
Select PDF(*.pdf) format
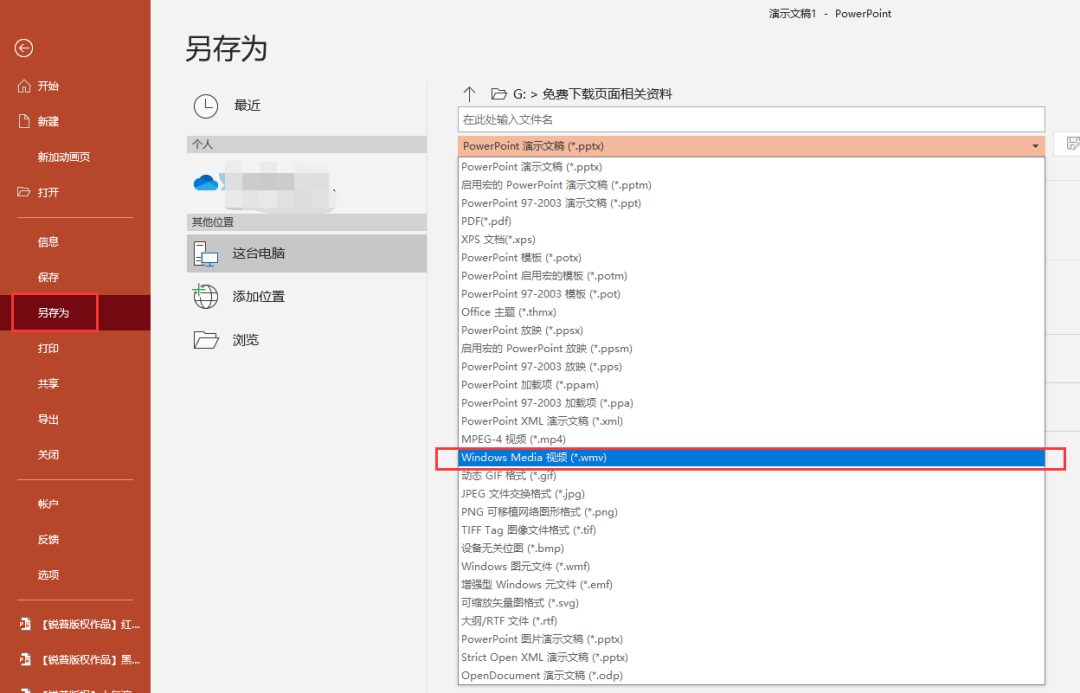[751, 221]
